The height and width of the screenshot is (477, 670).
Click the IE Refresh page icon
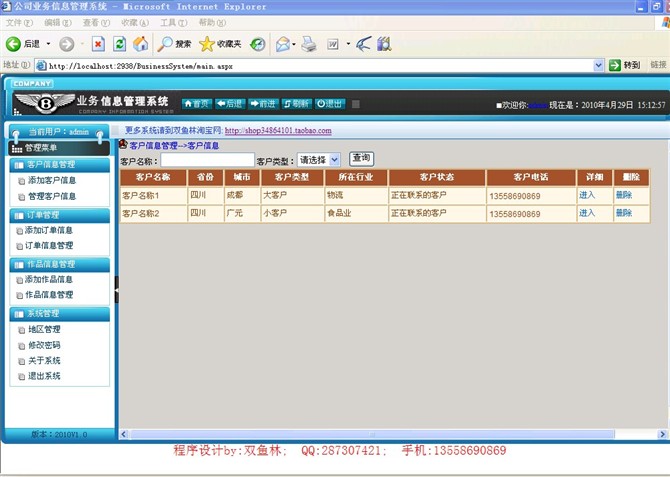tap(119, 44)
